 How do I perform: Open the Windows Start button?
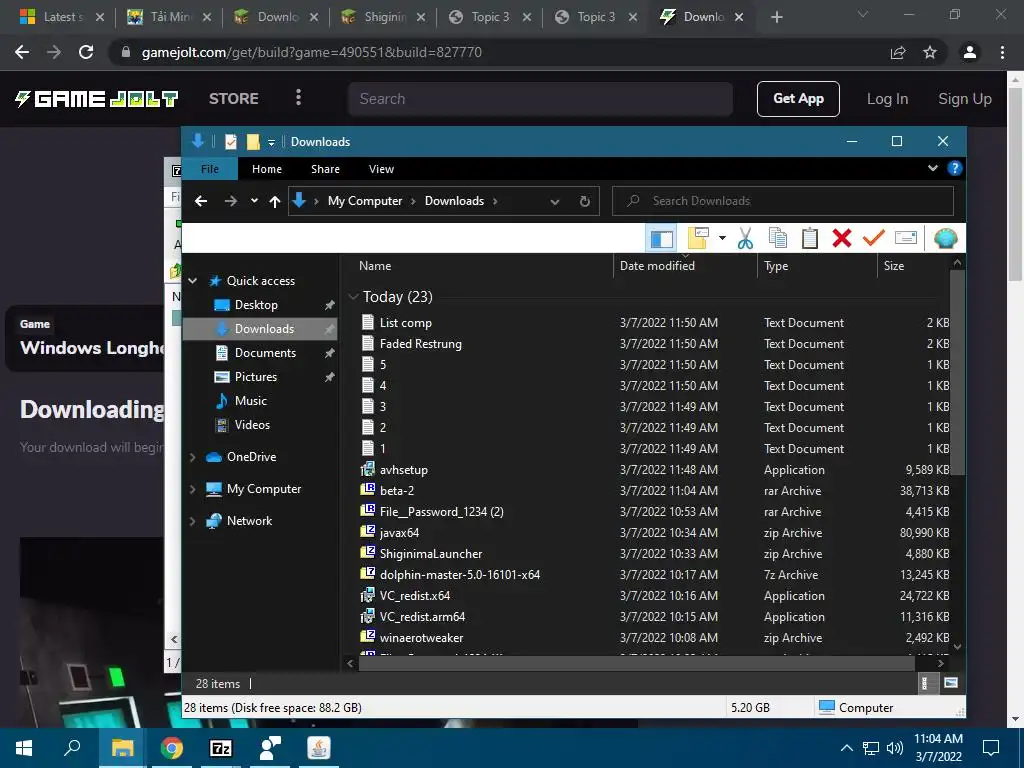pyautogui.click(x=24, y=748)
